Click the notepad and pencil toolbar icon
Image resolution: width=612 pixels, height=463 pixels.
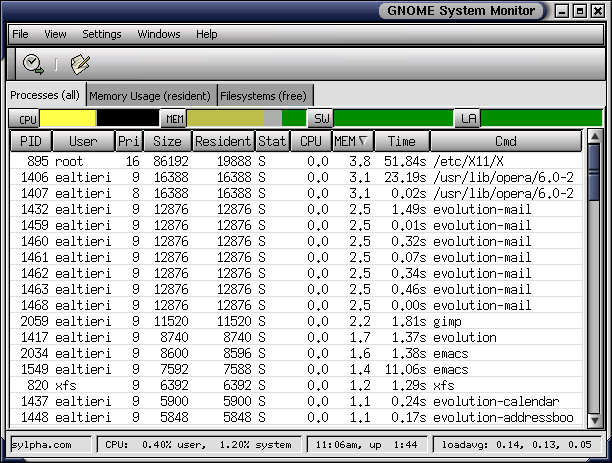[x=80, y=64]
